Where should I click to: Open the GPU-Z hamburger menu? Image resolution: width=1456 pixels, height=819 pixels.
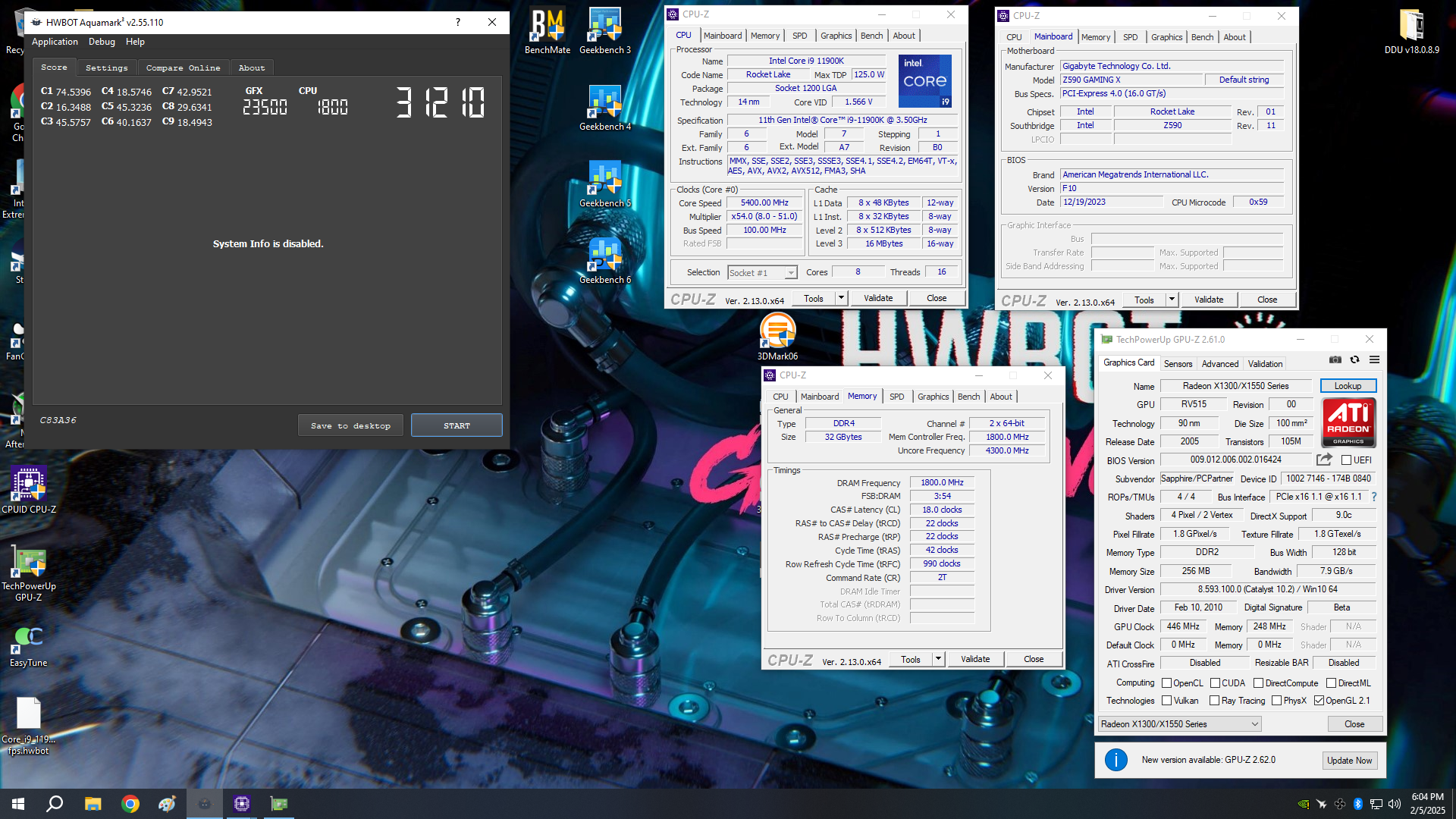tap(1374, 359)
